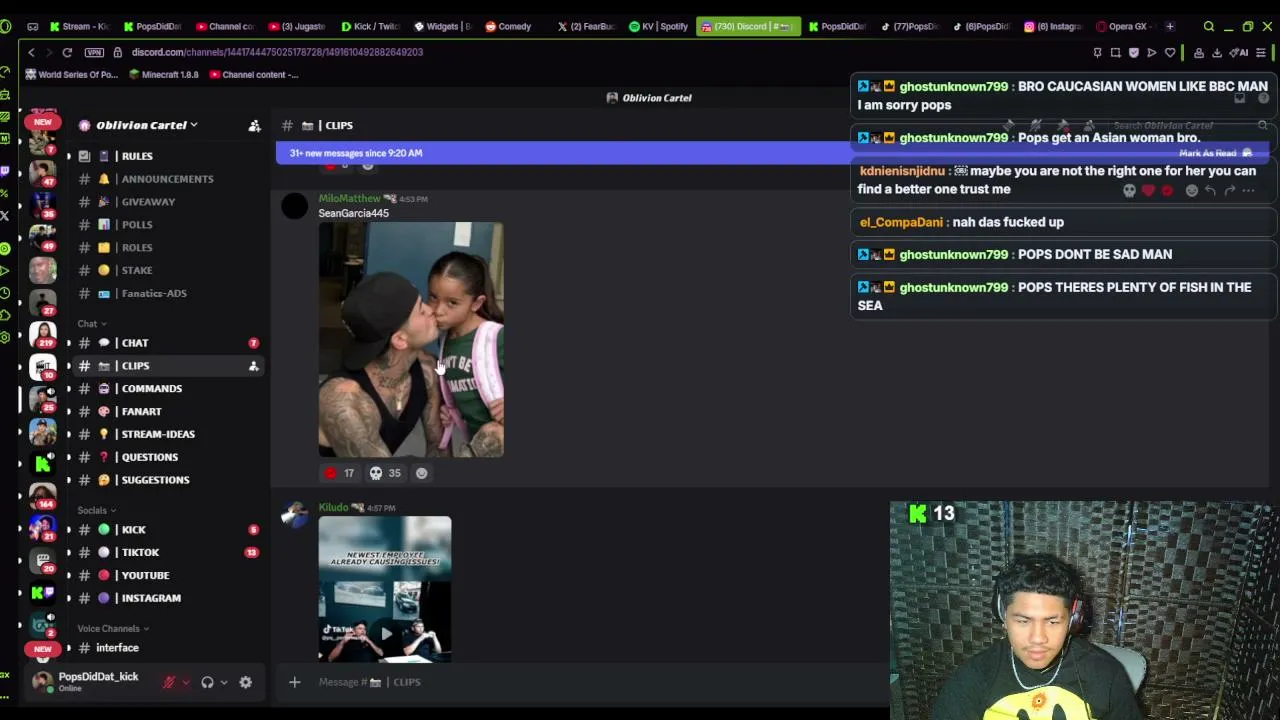Screen dimensions: 1280x720
Task: Collapse the Chat category
Action: coord(91,324)
